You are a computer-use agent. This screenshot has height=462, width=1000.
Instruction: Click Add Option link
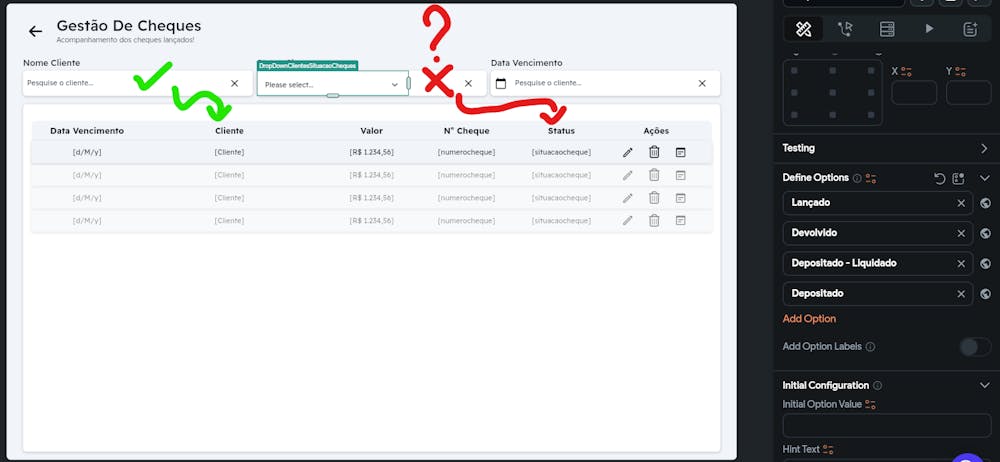tap(809, 318)
